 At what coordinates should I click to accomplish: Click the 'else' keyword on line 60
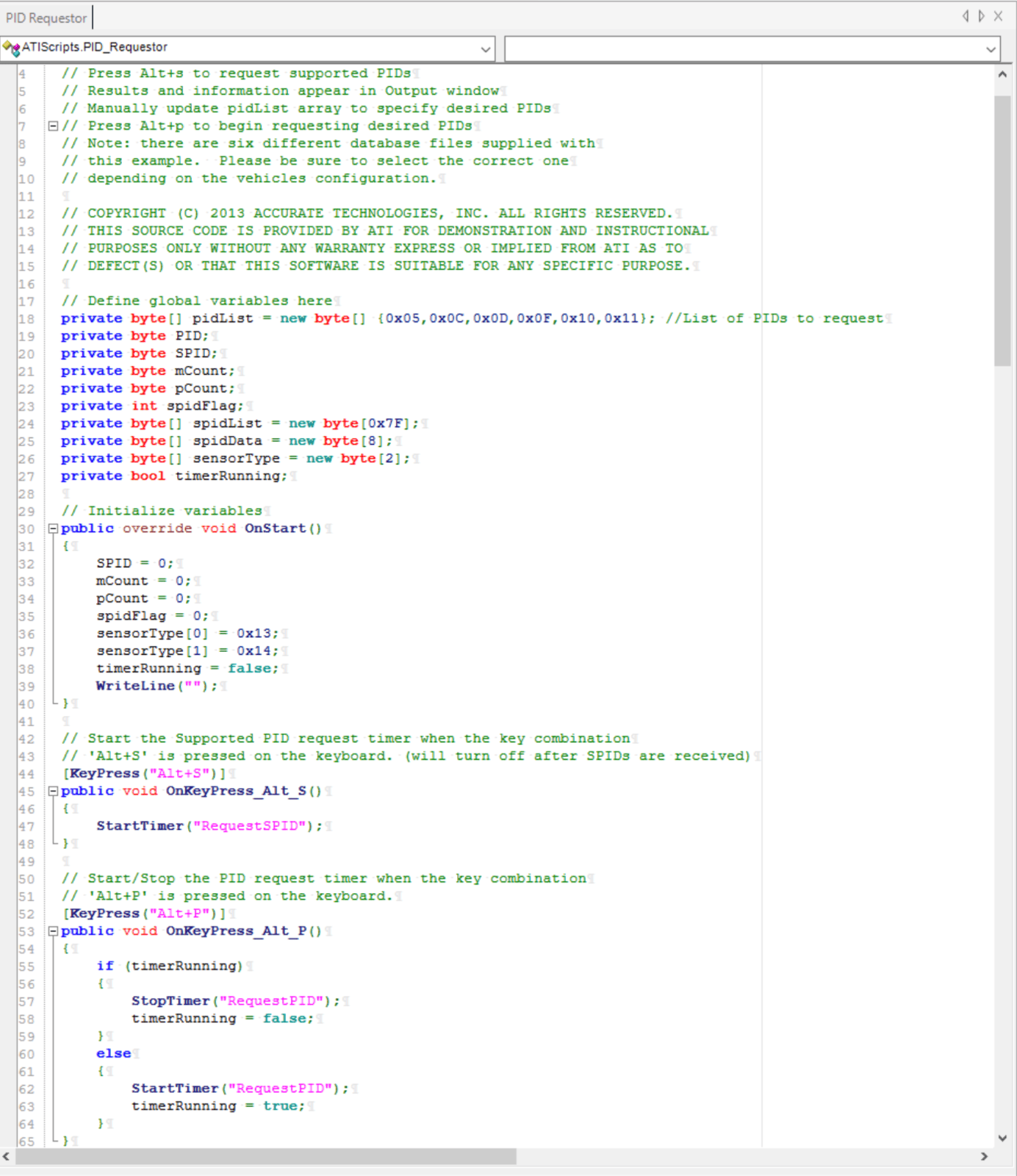(x=114, y=1053)
